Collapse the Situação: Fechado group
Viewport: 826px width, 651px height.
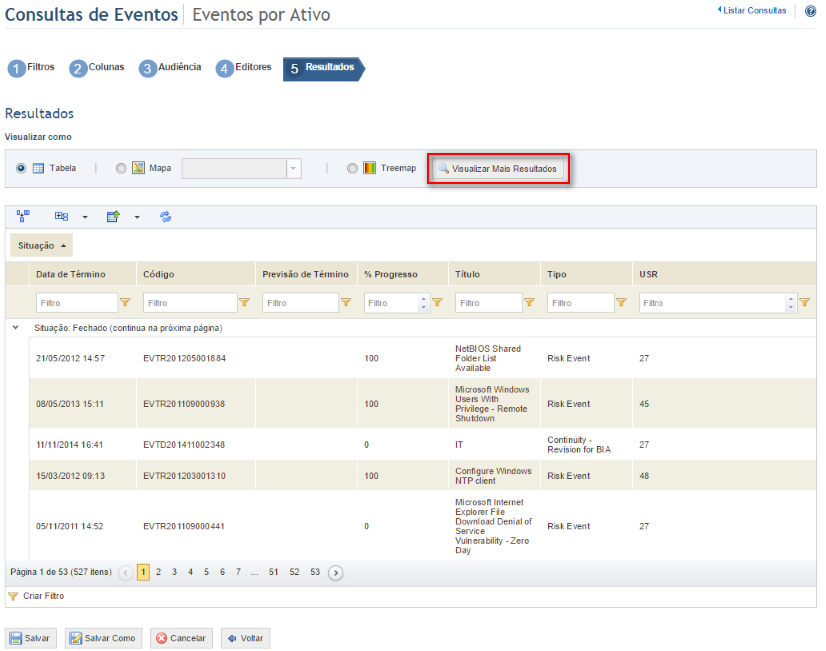pos(16,328)
